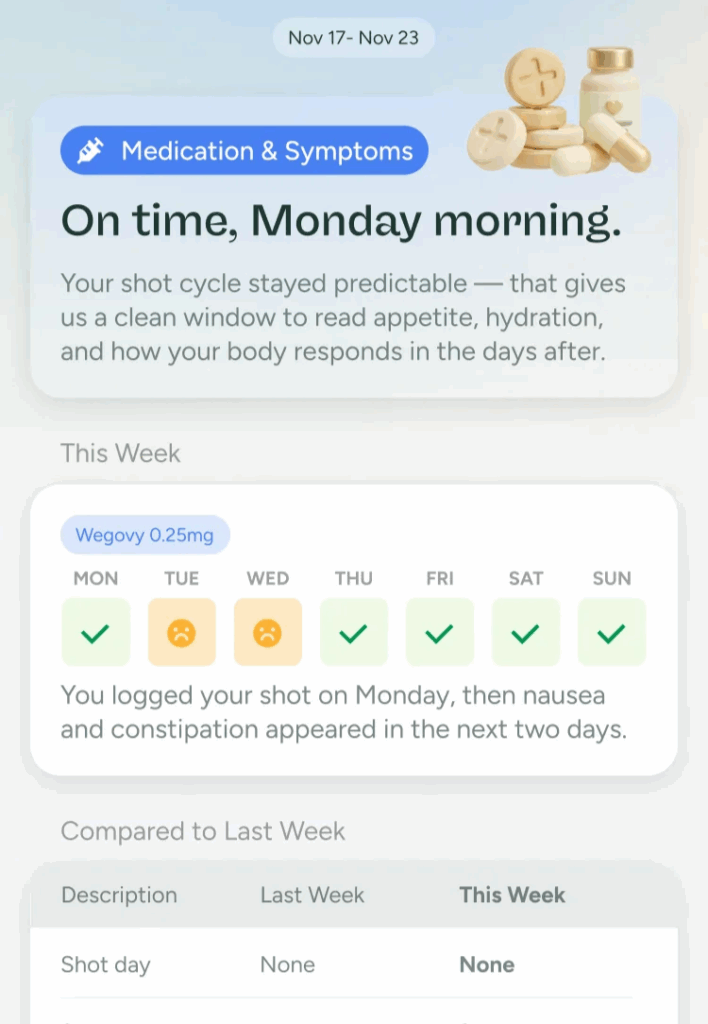Open the Nov 17- Nov 23 date selector
The width and height of the screenshot is (708, 1024).
click(353, 38)
